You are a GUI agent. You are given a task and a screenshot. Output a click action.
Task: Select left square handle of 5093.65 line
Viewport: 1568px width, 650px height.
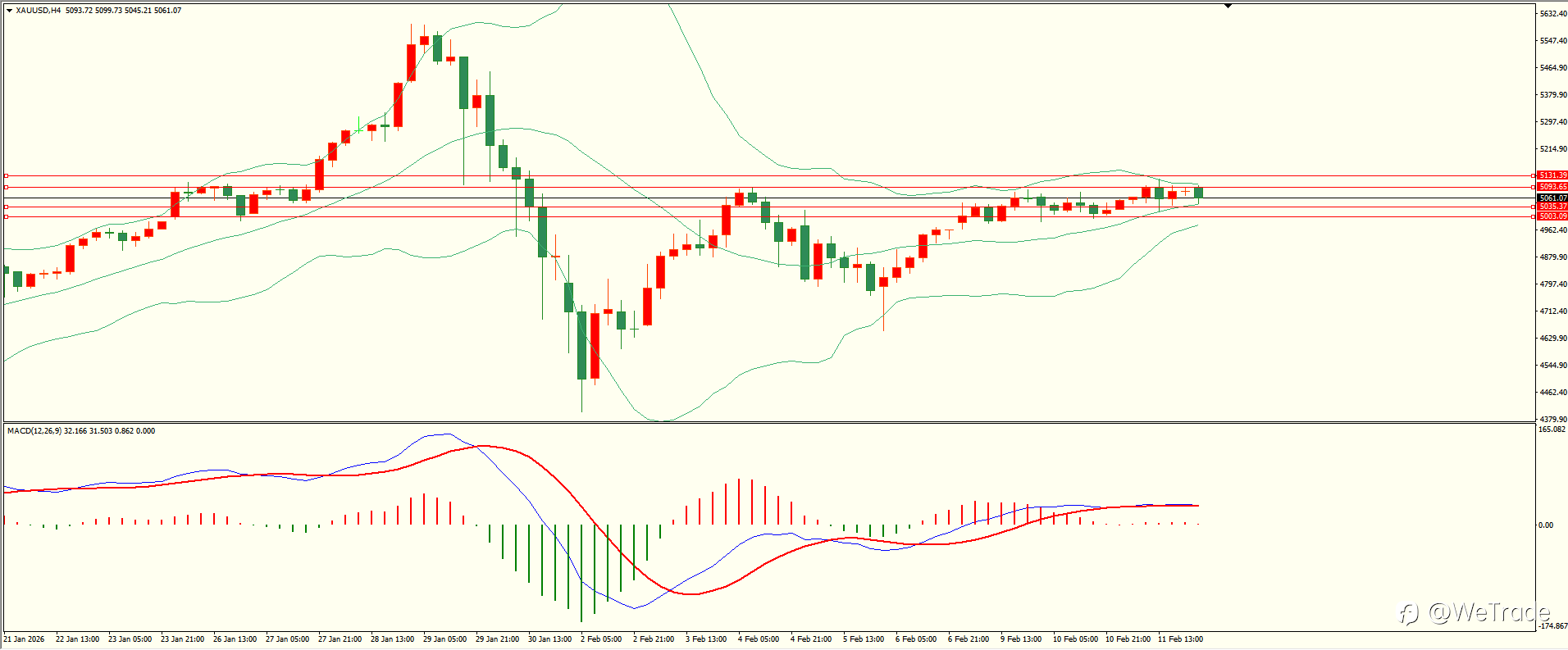pyautogui.click(x=7, y=187)
